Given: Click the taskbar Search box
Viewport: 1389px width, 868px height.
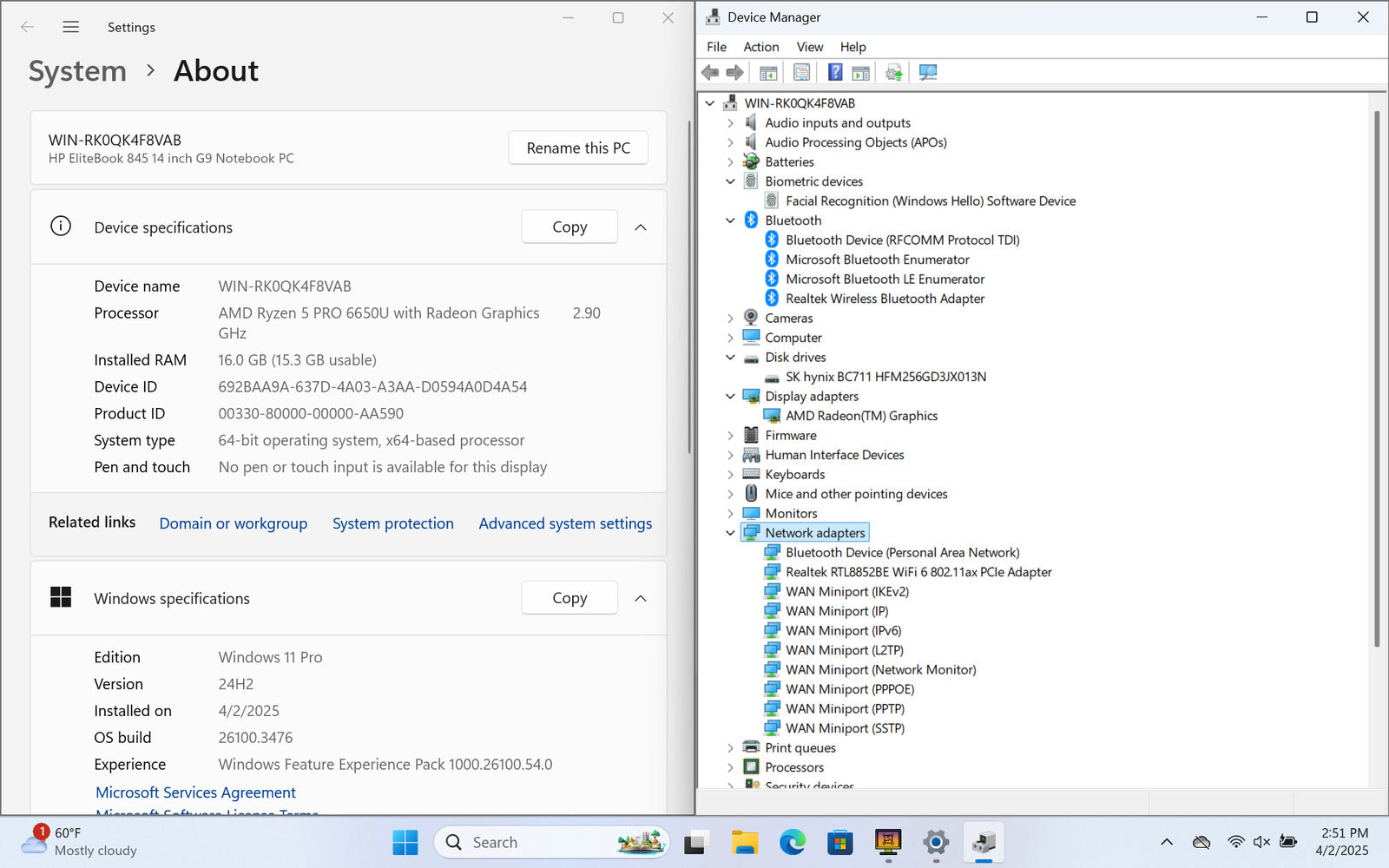Looking at the screenshot, I should 552,842.
